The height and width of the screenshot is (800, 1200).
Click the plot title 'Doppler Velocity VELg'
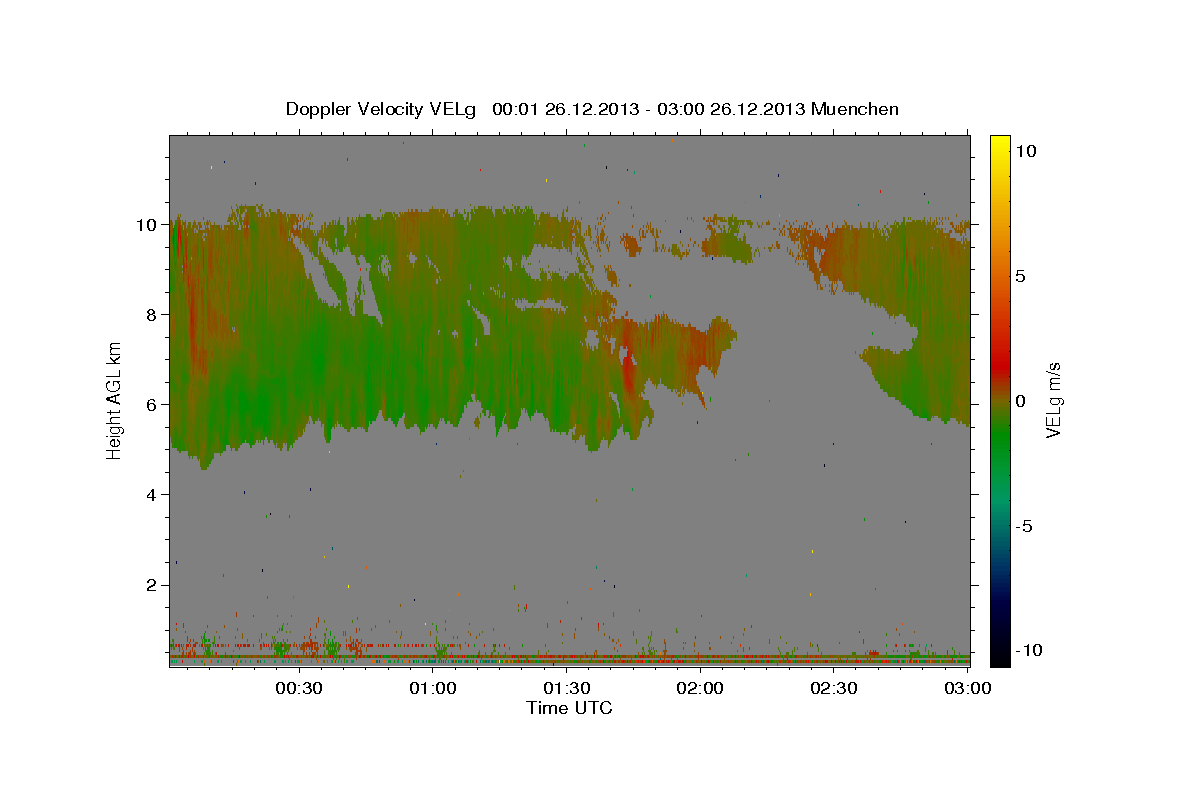coord(382,109)
